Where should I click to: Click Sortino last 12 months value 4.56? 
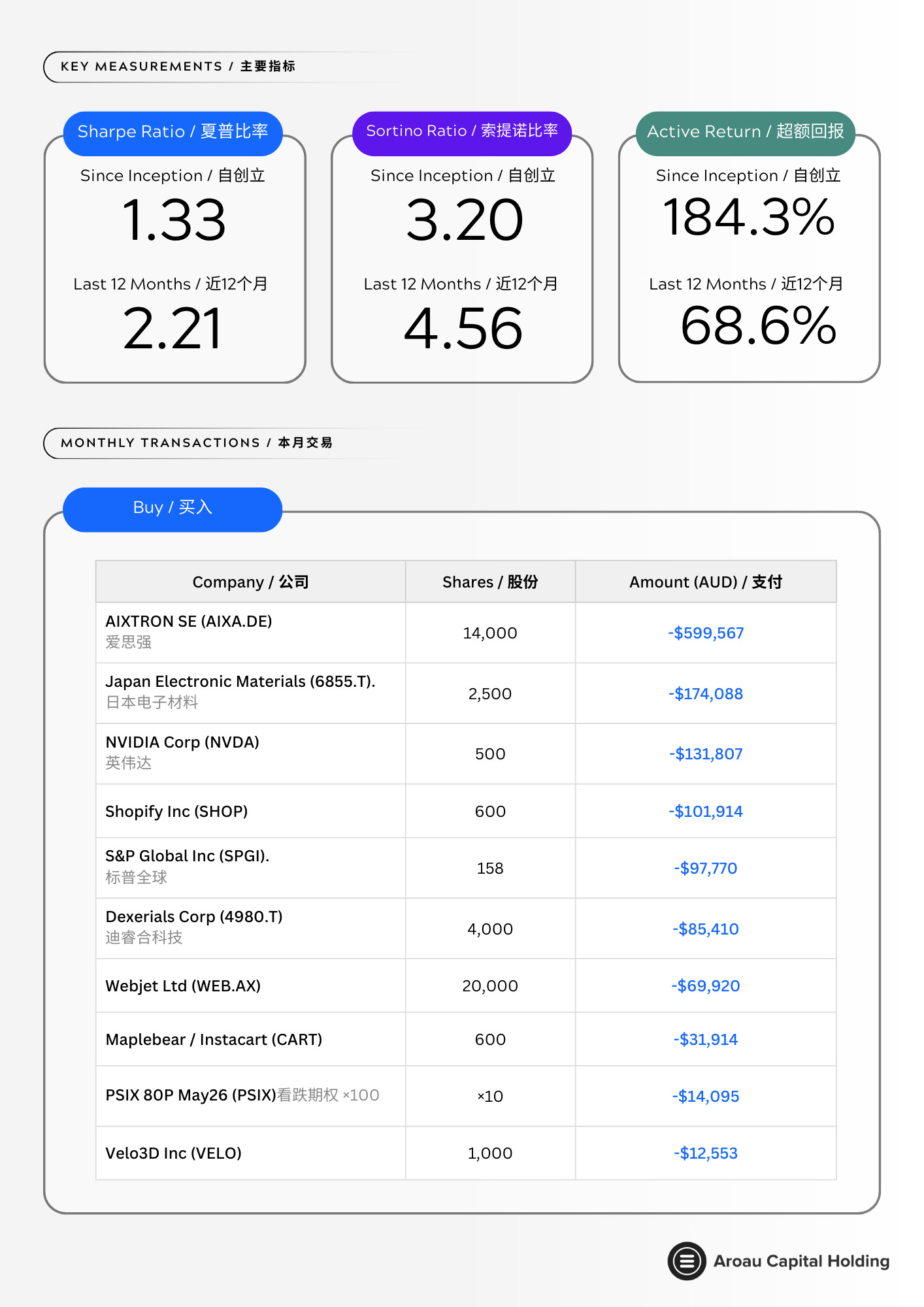[463, 329]
